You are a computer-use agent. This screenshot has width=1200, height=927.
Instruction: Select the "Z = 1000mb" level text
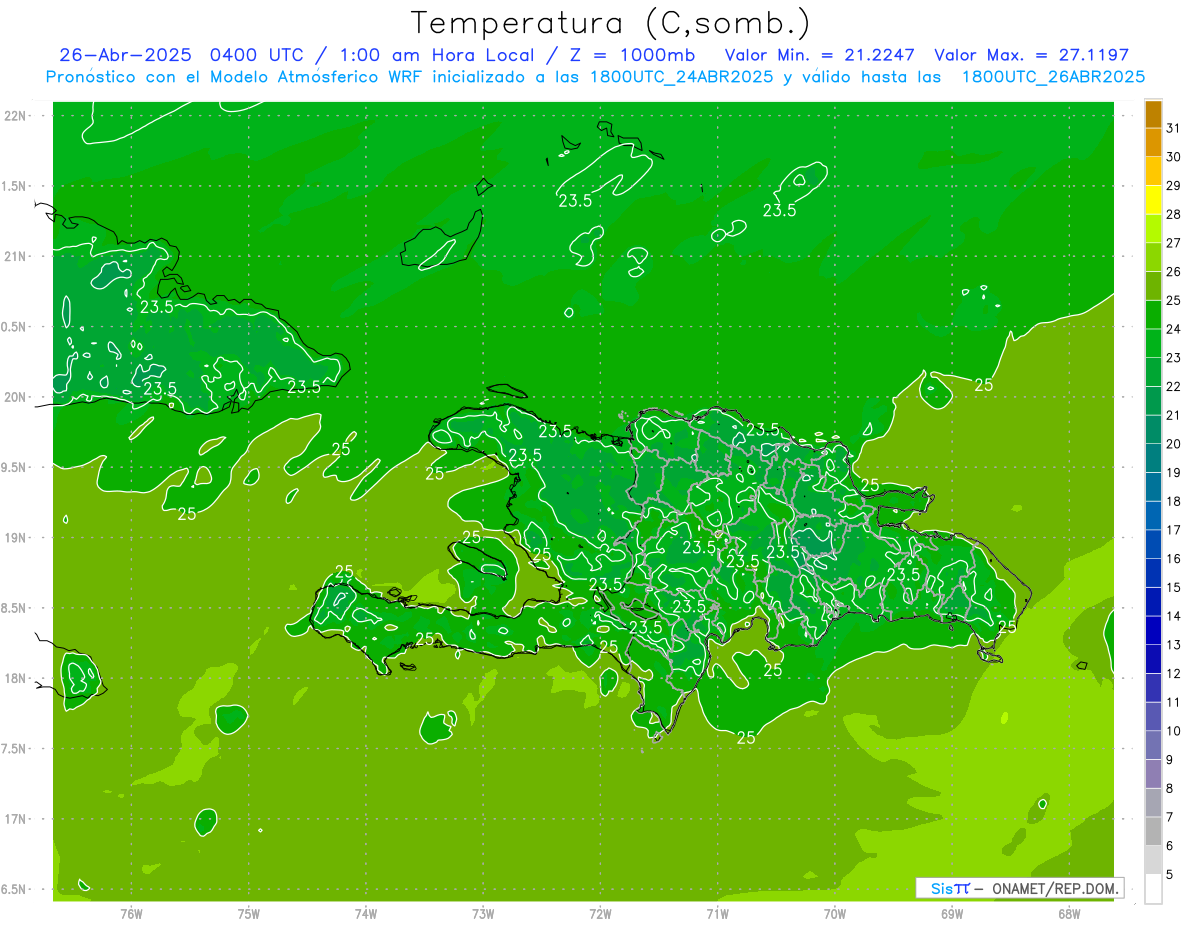click(x=630, y=55)
